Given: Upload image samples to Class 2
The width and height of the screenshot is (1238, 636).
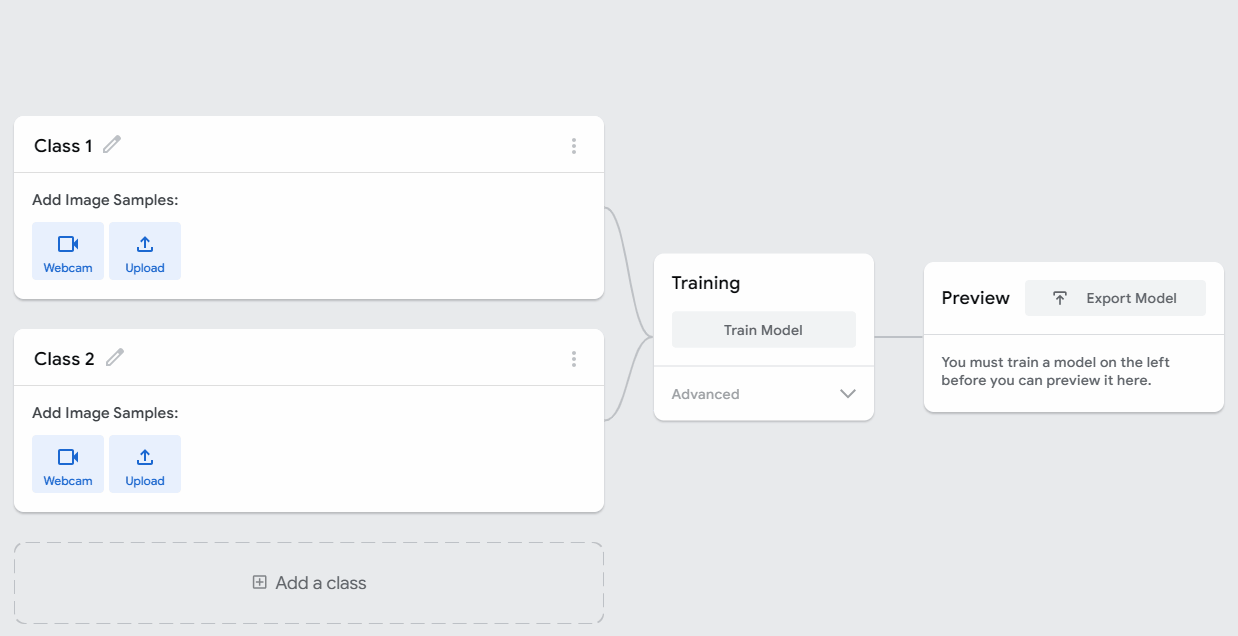Looking at the screenshot, I should (x=145, y=464).
